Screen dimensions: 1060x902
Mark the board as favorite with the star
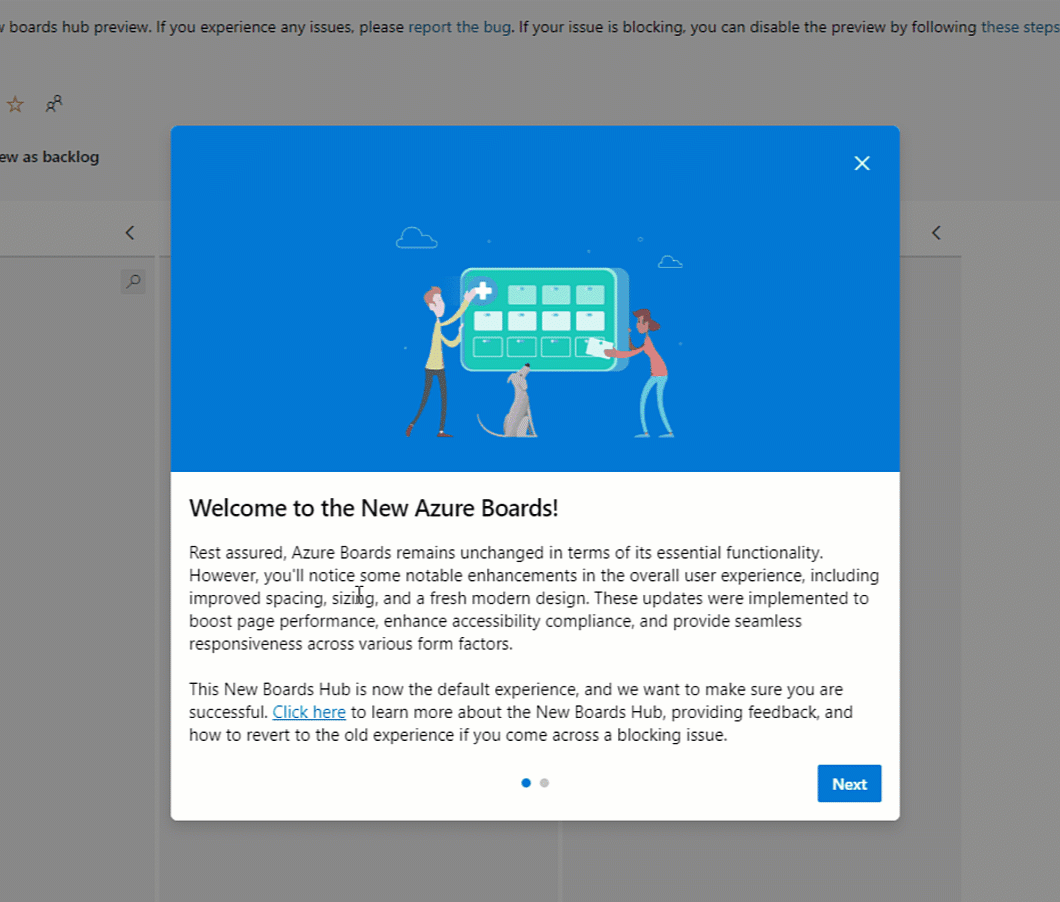pyautogui.click(x=15, y=103)
